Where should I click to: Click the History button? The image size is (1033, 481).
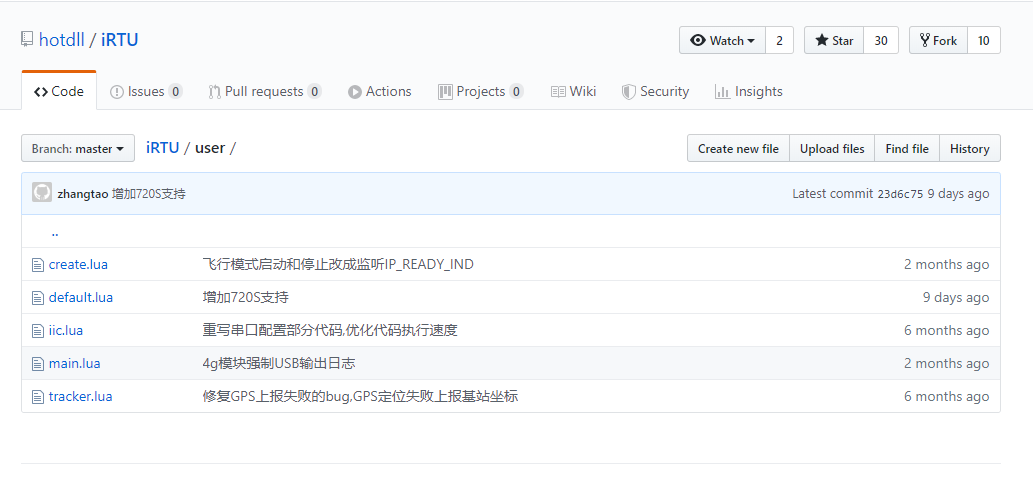970,148
